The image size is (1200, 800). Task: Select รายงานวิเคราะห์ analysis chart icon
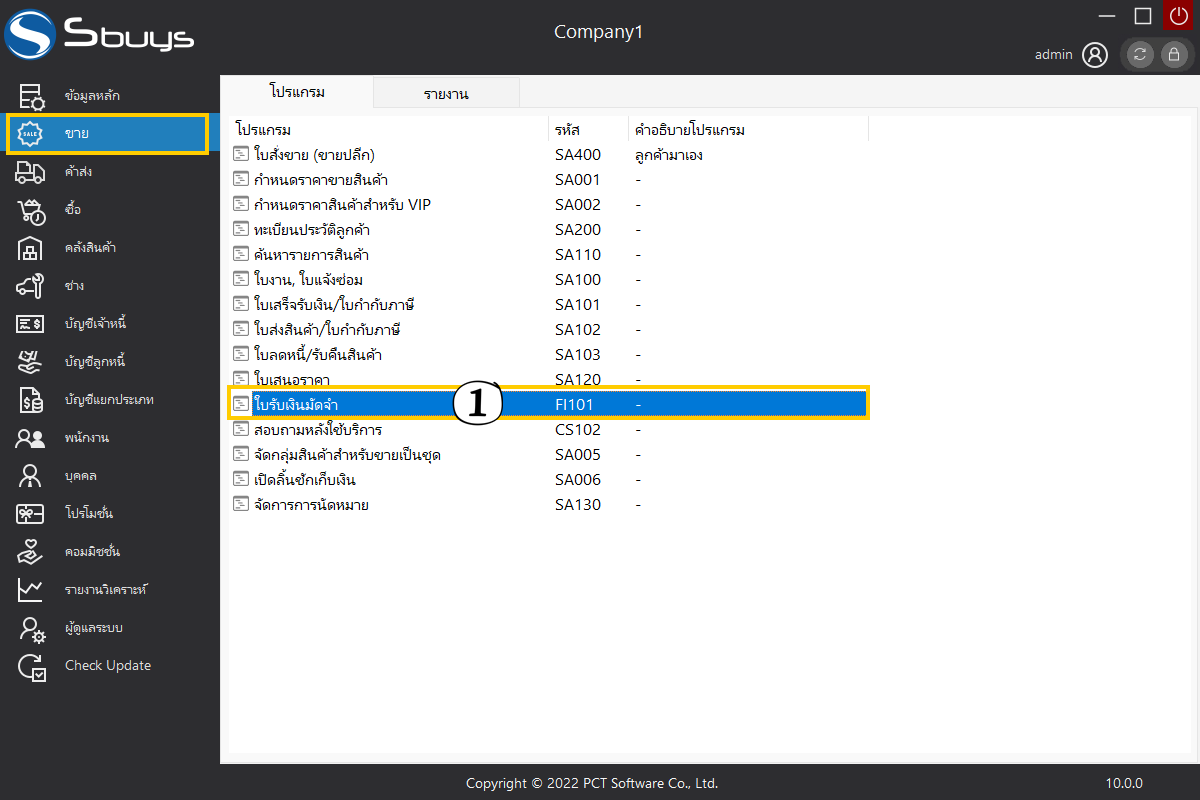[31, 590]
